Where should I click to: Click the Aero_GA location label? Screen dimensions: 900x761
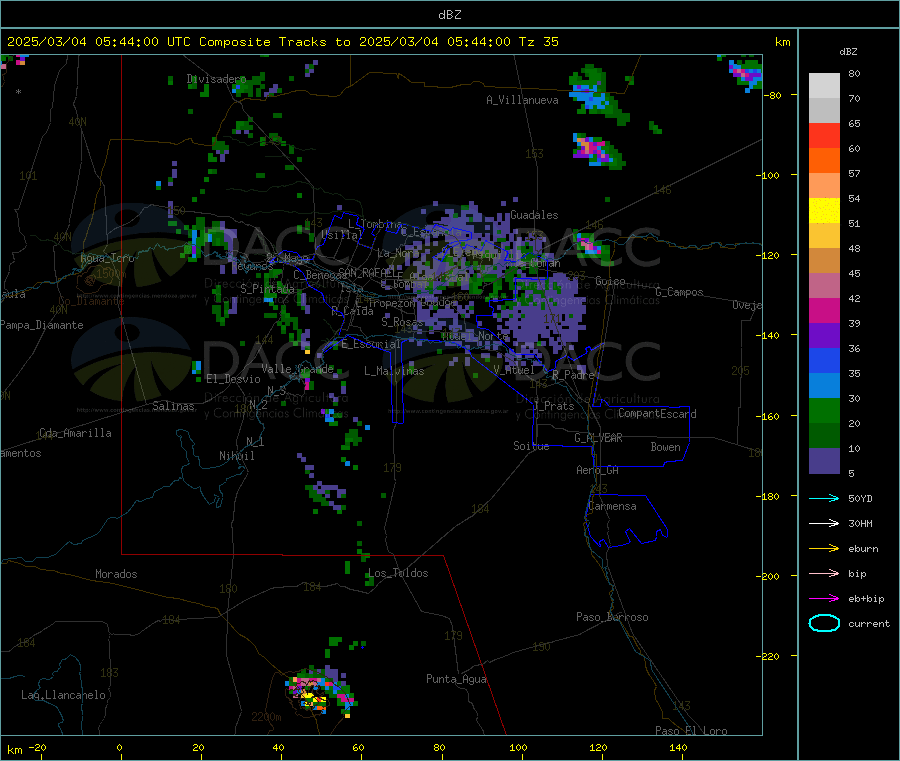tap(597, 470)
